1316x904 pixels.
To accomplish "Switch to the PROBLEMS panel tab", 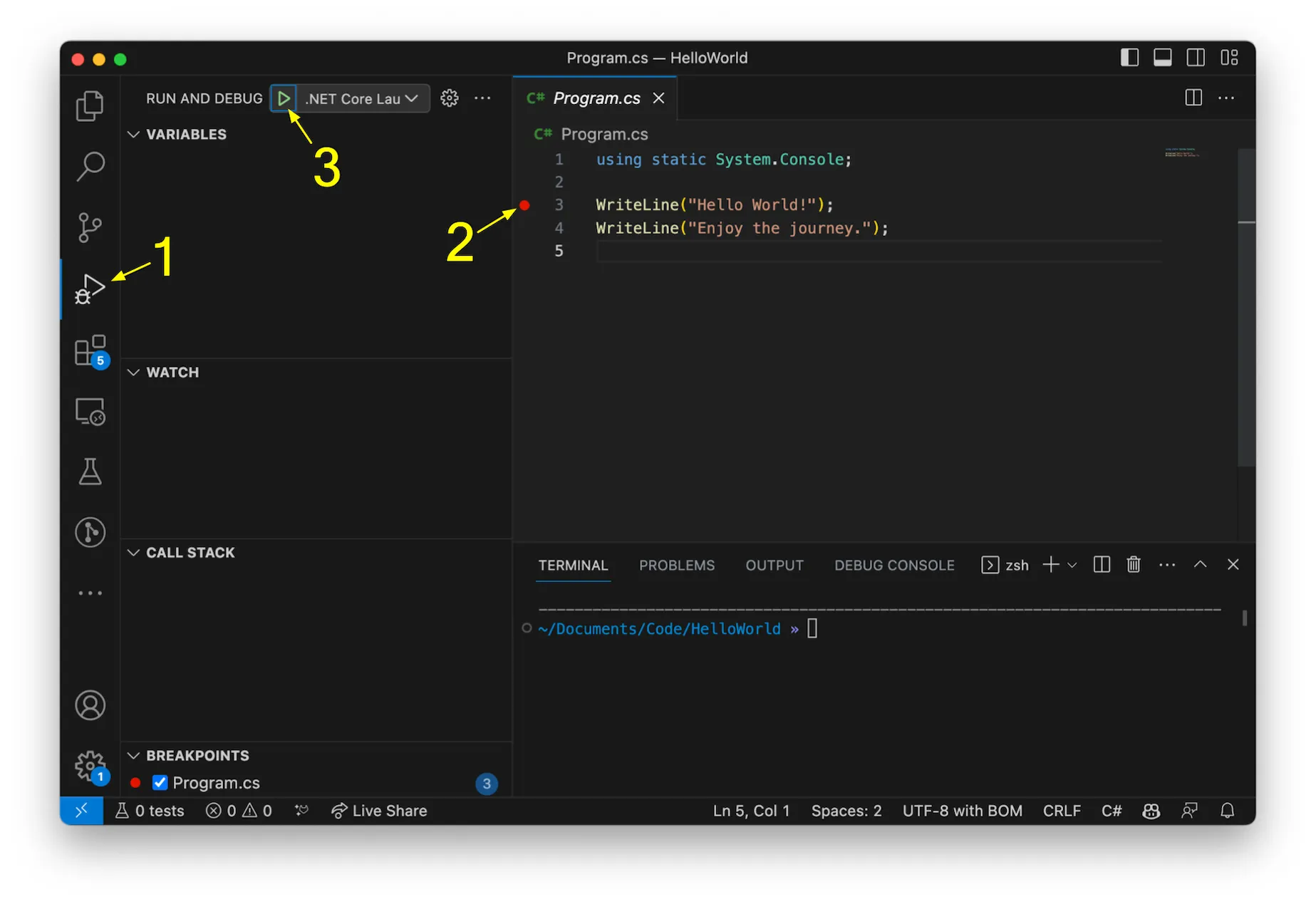I will click(x=677, y=565).
